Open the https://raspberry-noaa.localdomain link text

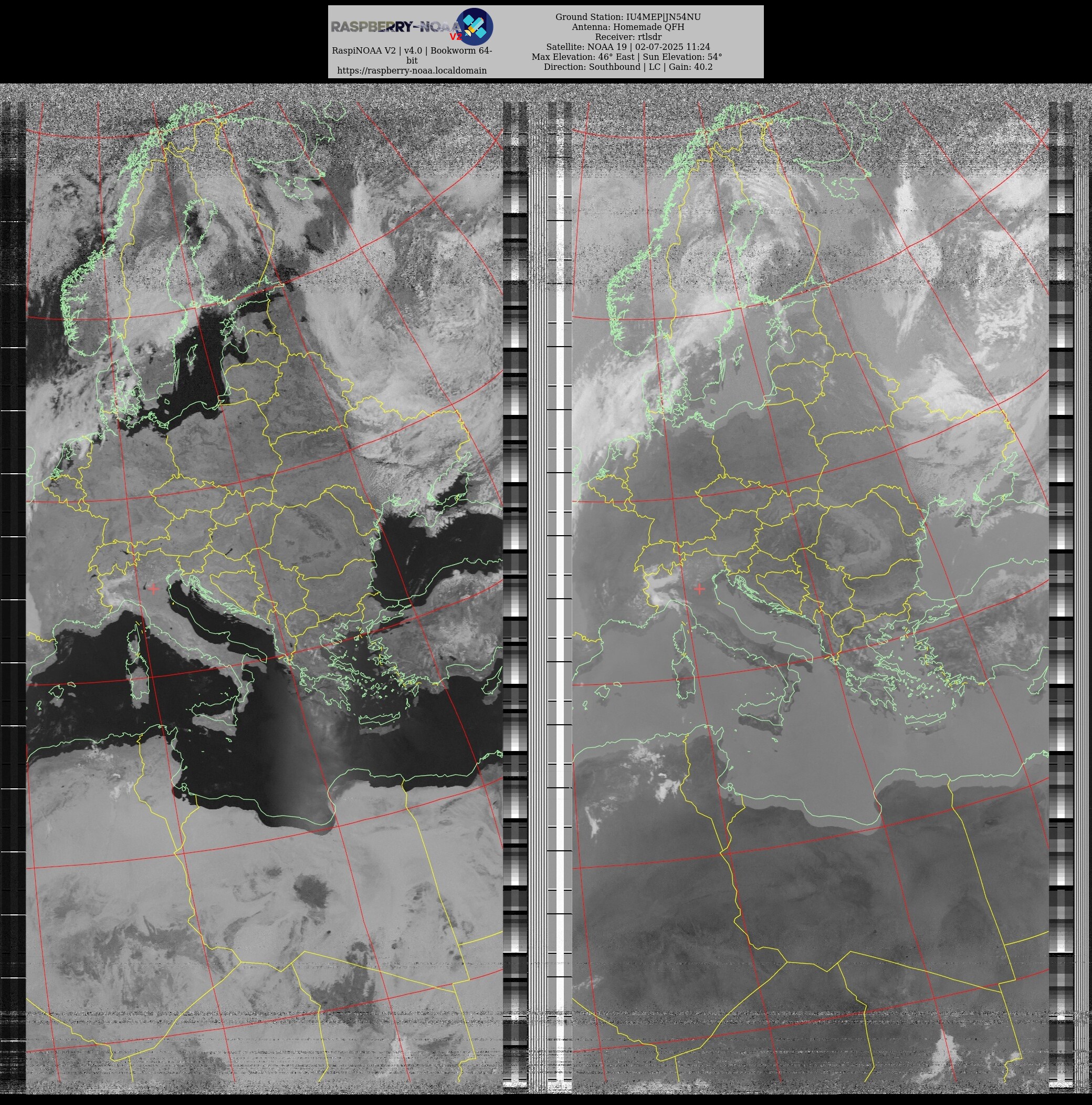point(412,70)
